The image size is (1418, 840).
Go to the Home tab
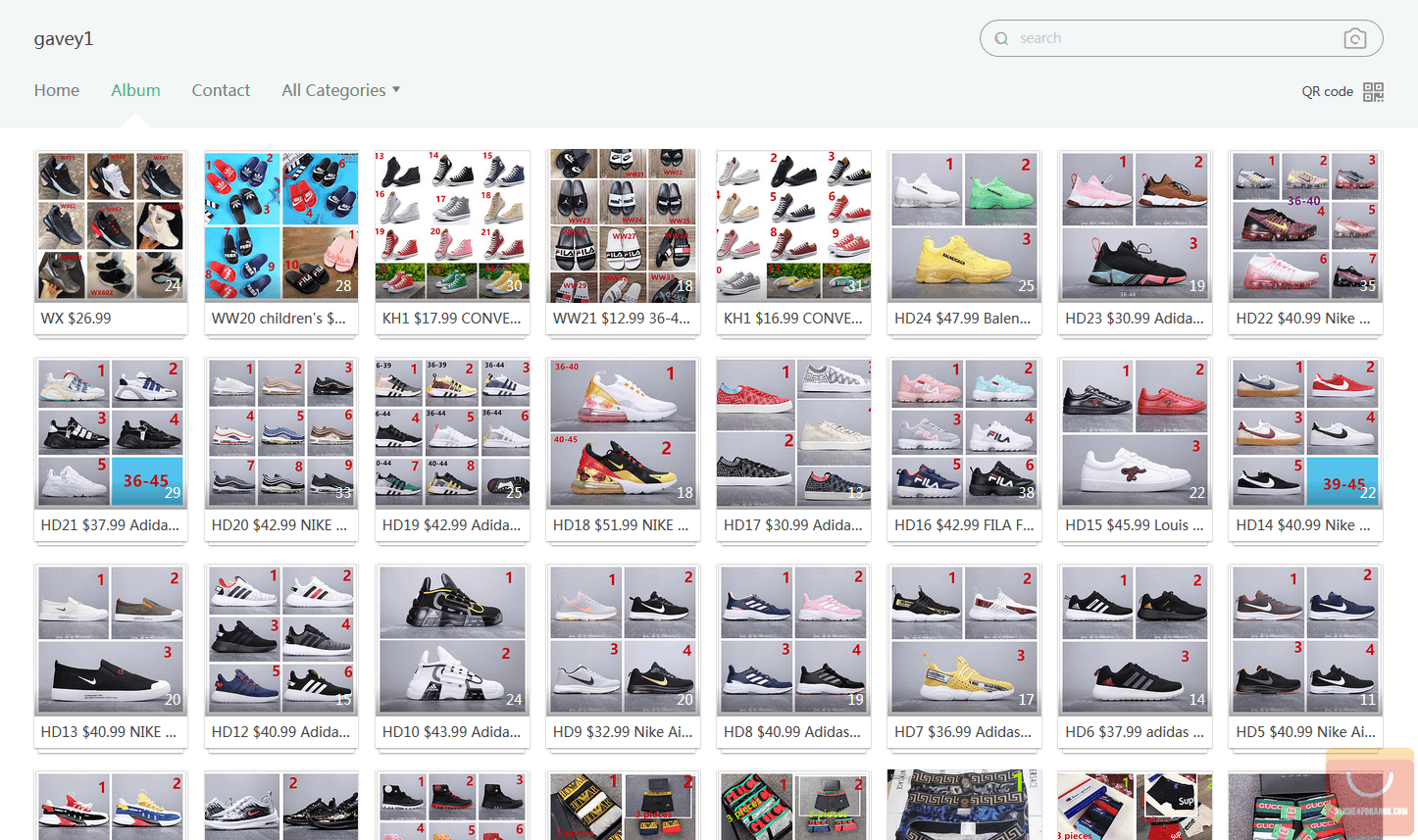point(57,90)
